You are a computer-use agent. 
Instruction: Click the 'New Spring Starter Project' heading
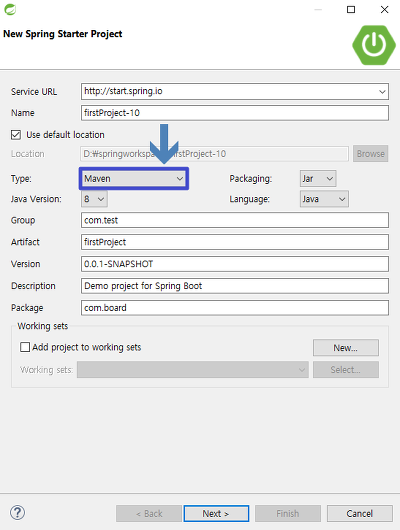63,34
